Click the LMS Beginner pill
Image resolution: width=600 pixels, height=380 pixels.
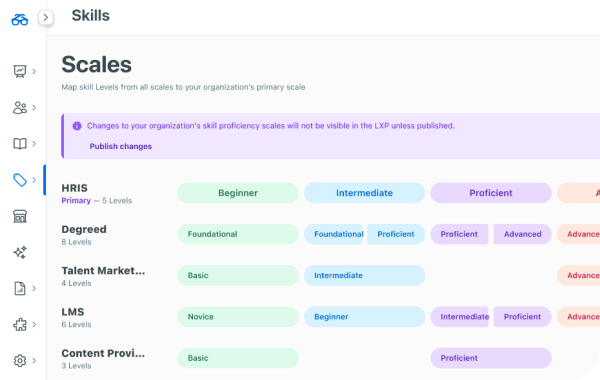point(364,317)
